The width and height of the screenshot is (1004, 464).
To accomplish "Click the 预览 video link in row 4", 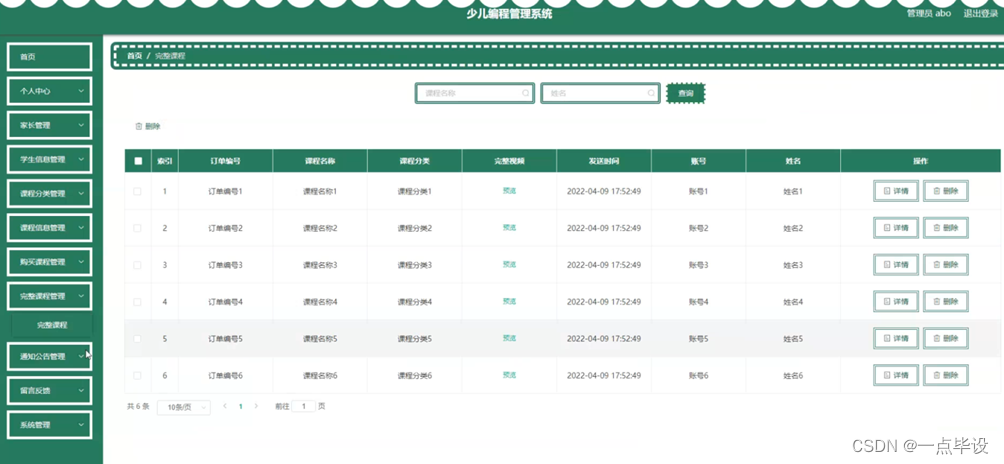I will [x=509, y=301].
